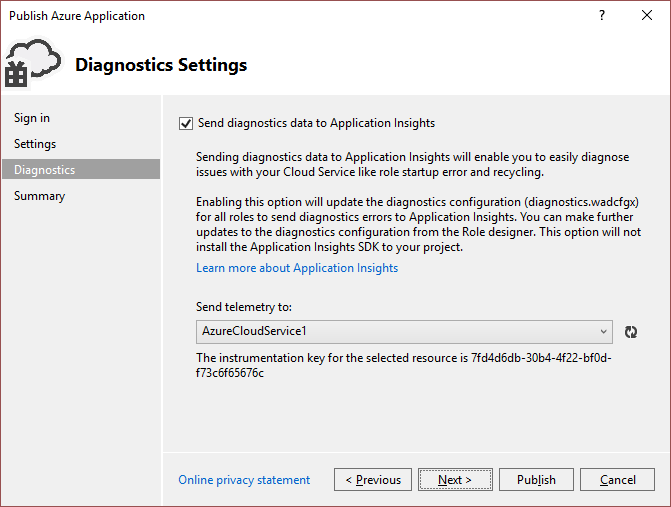
Task: Click the Azure cloud package header icon
Action: [x=33, y=63]
